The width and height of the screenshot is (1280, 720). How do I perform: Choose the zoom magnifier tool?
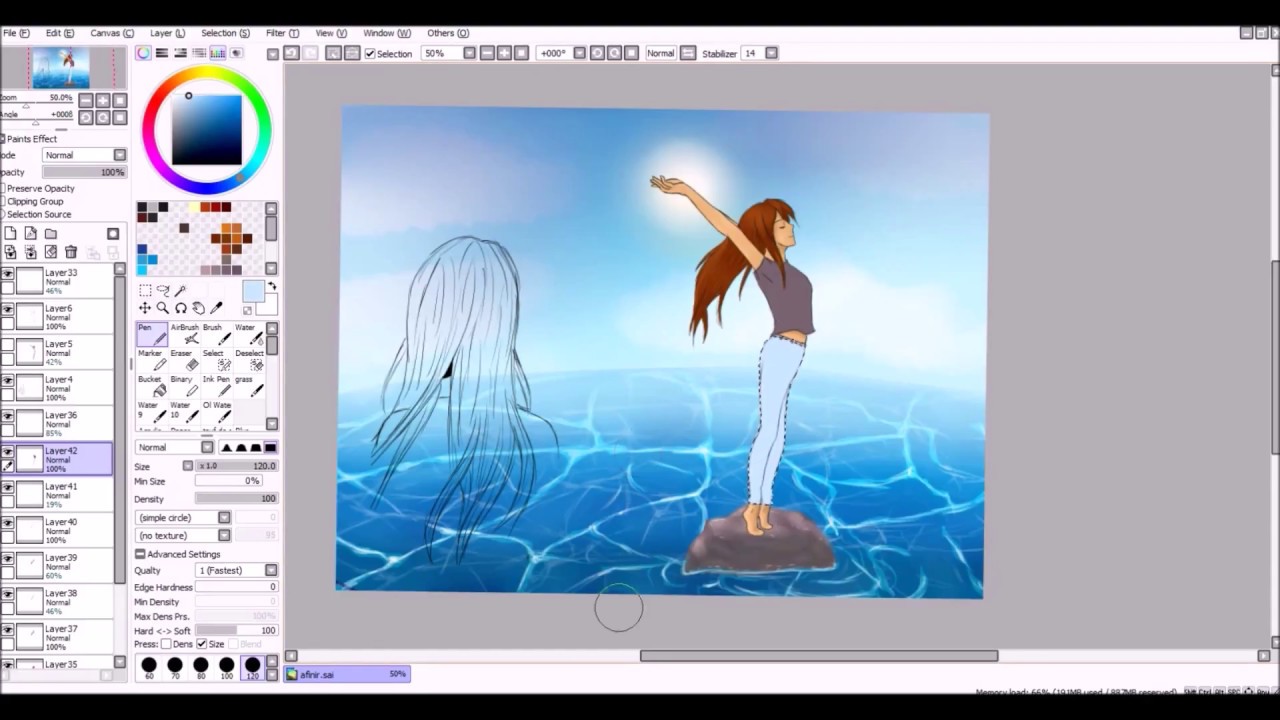click(163, 308)
